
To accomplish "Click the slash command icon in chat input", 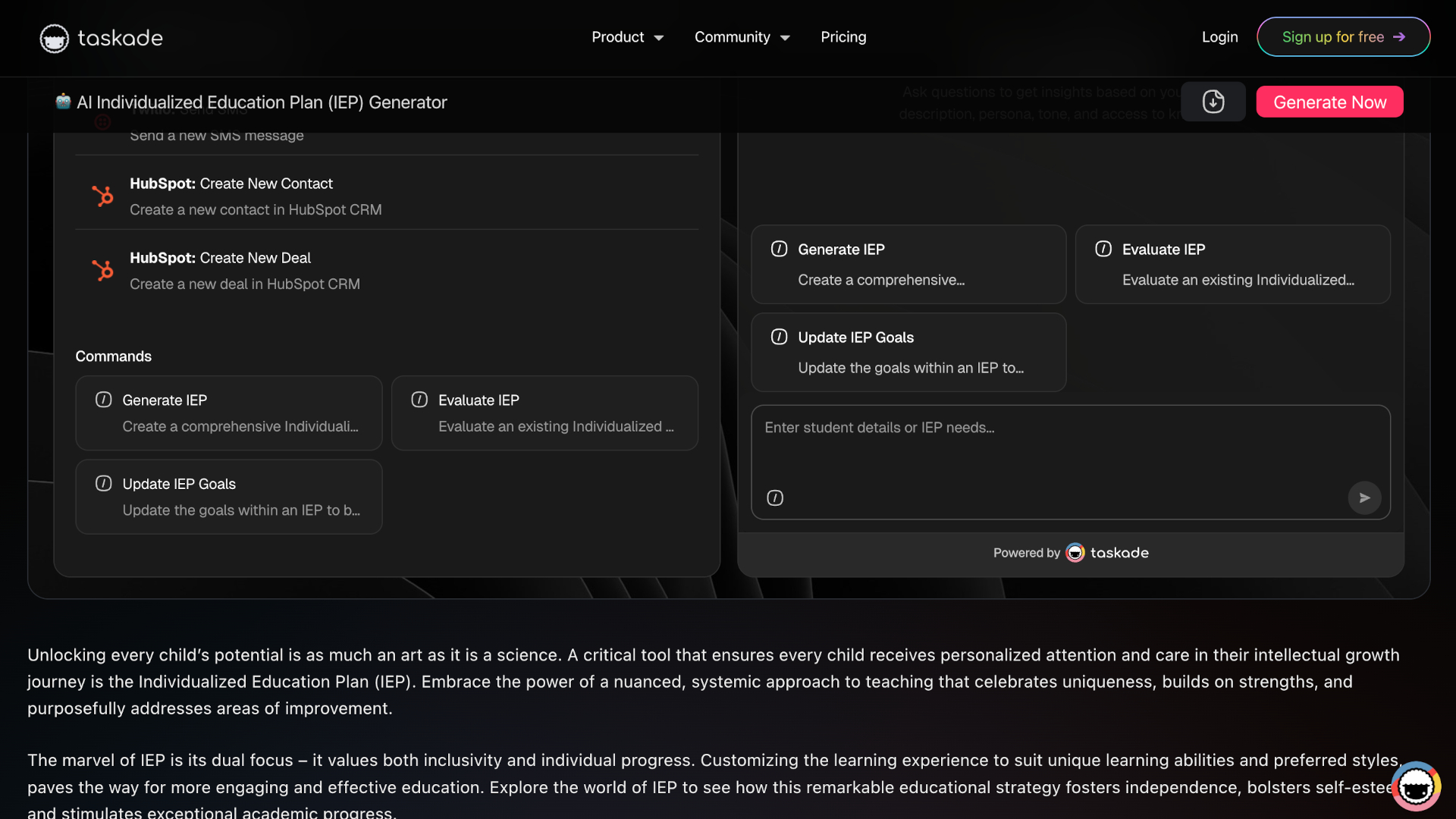I will (775, 498).
